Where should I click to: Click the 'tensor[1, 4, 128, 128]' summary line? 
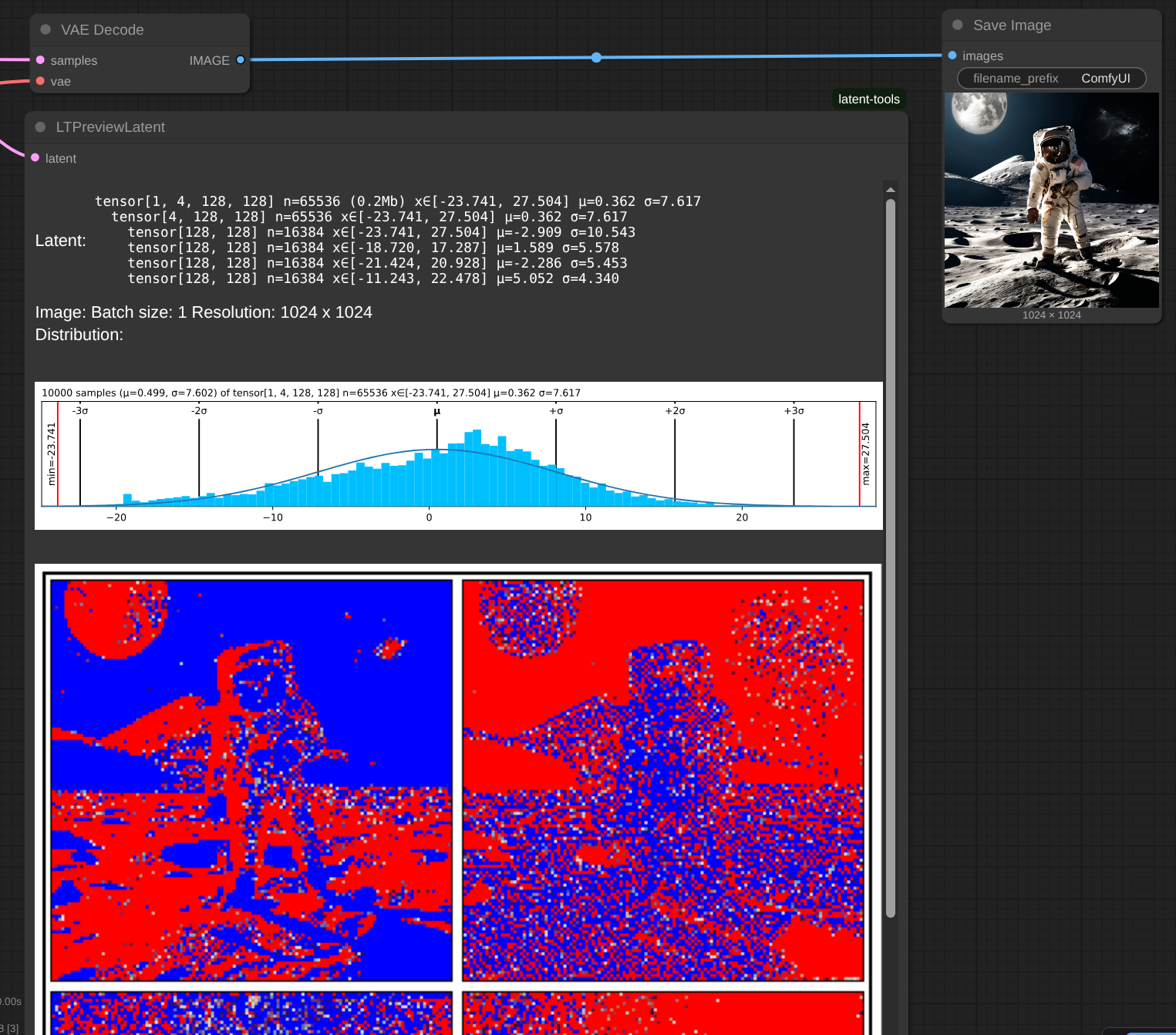pos(398,201)
